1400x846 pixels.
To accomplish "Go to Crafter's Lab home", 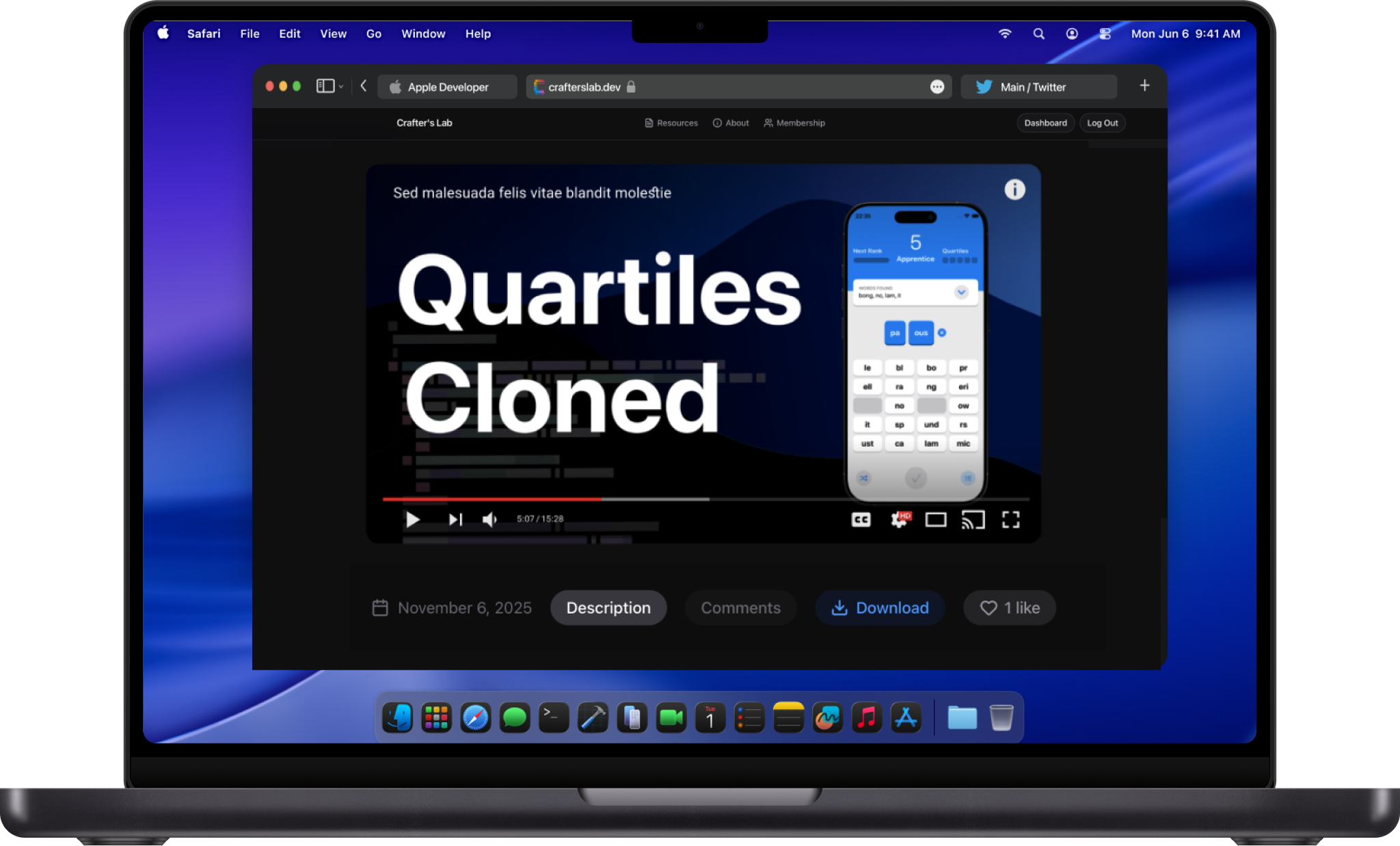I will 425,123.
